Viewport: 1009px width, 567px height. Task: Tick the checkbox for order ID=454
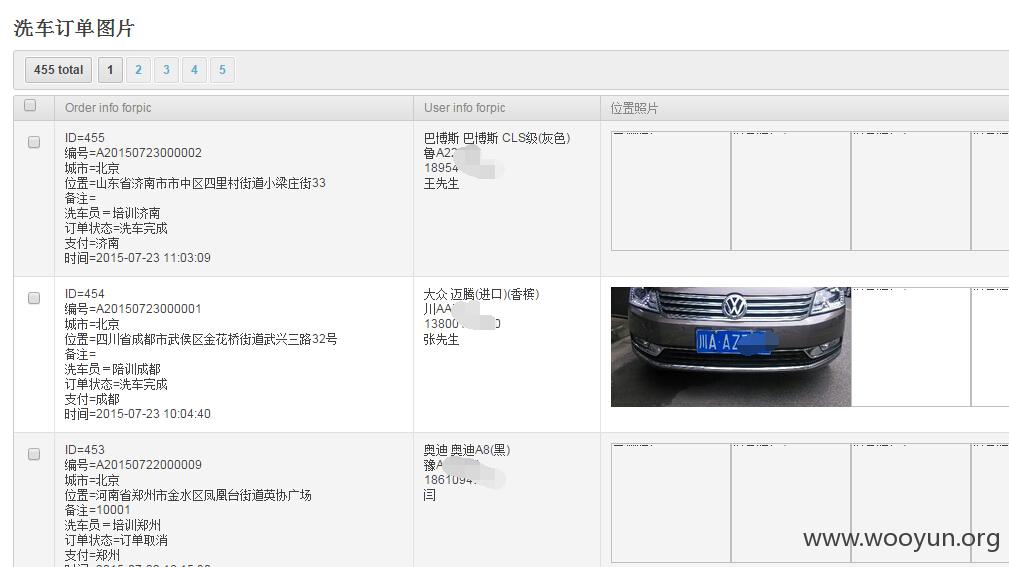[x=34, y=298]
